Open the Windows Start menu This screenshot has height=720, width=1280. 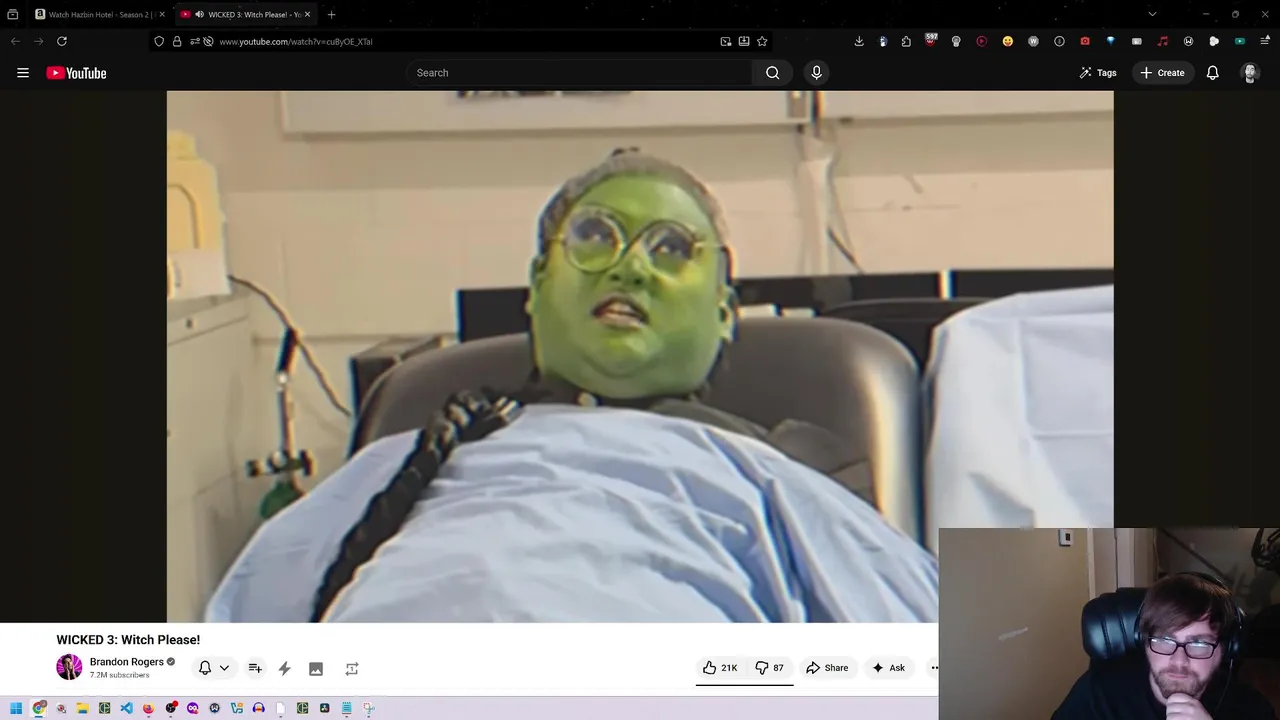tap(16, 708)
